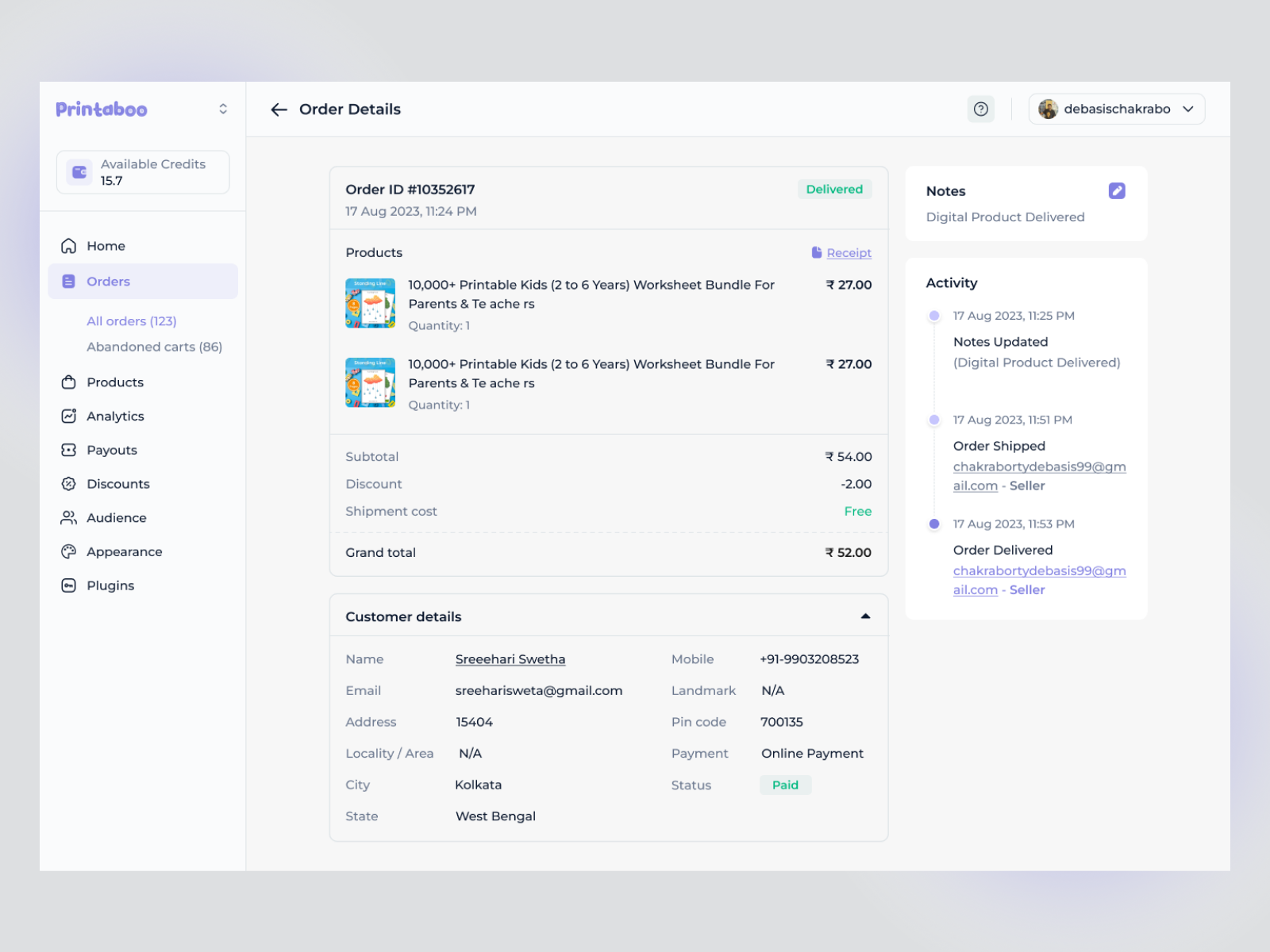This screenshot has width=1270, height=952.
Task: Click the first worksheet bundle product thumbnail
Action: click(370, 303)
